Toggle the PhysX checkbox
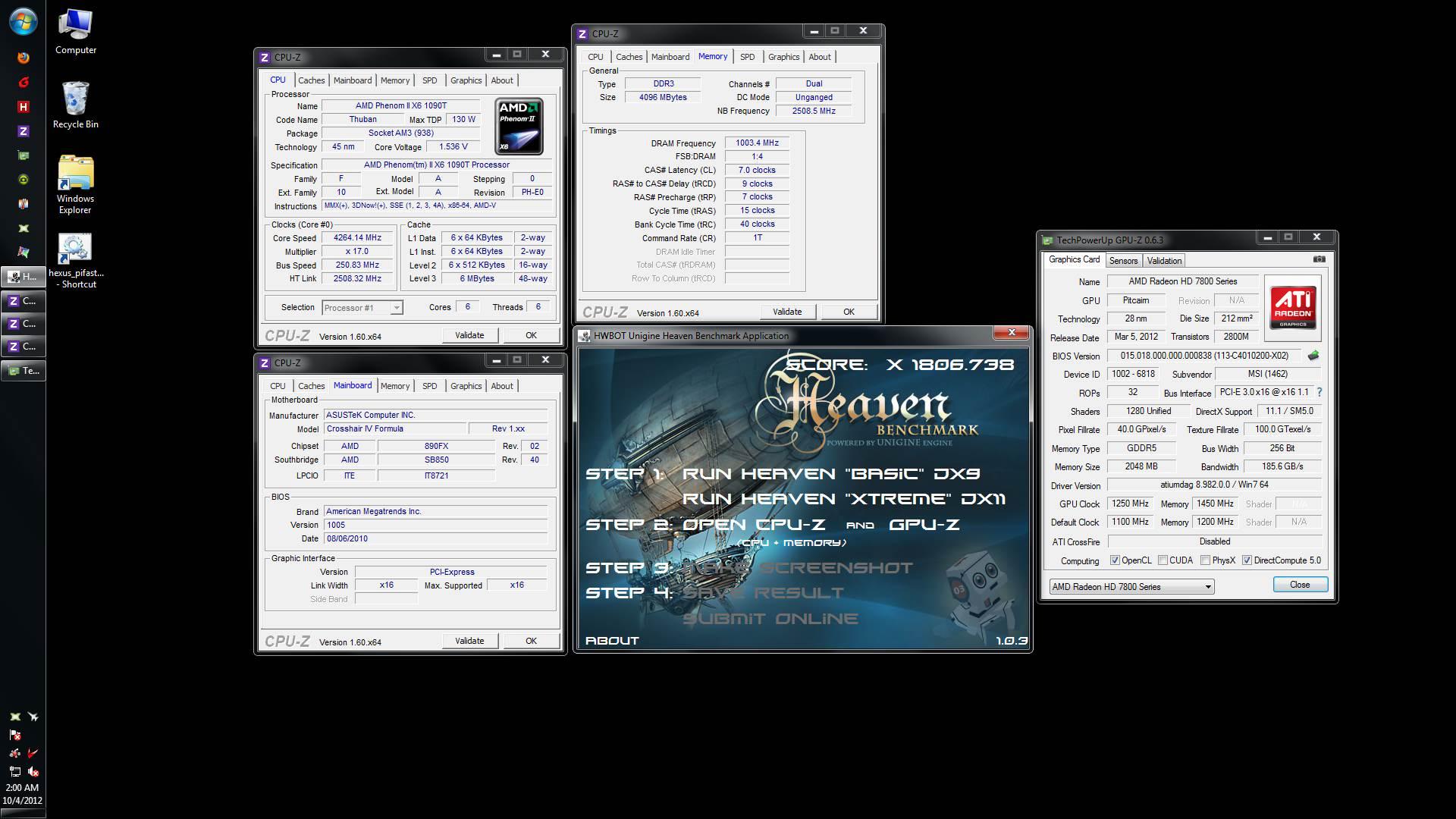Viewport: 1456px width, 819px height. point(1205,560)
